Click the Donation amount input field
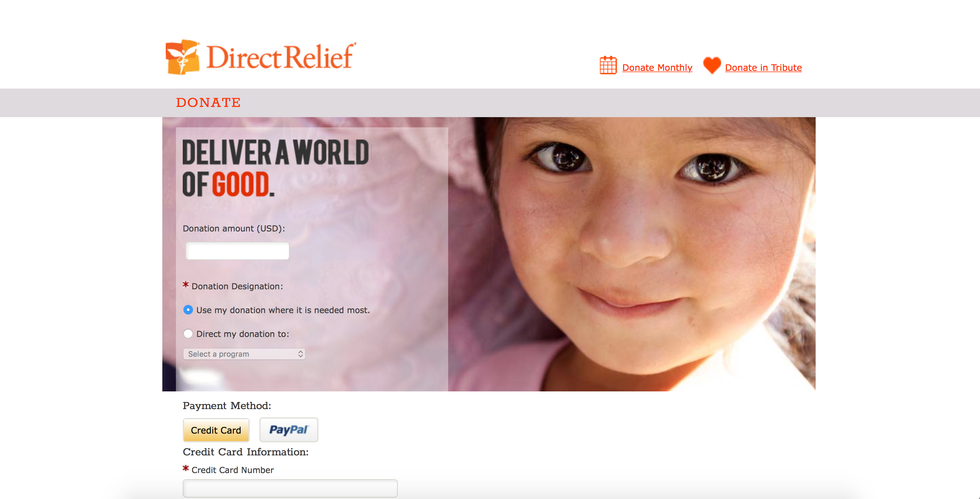This screenshot has height=499, width=980. click(238, 251)
